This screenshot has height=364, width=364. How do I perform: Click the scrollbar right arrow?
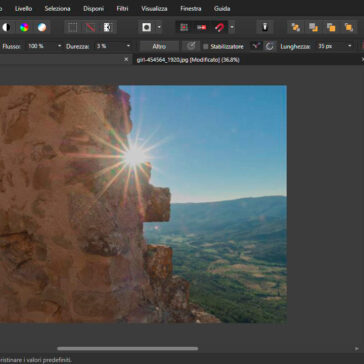pos(357,349)
